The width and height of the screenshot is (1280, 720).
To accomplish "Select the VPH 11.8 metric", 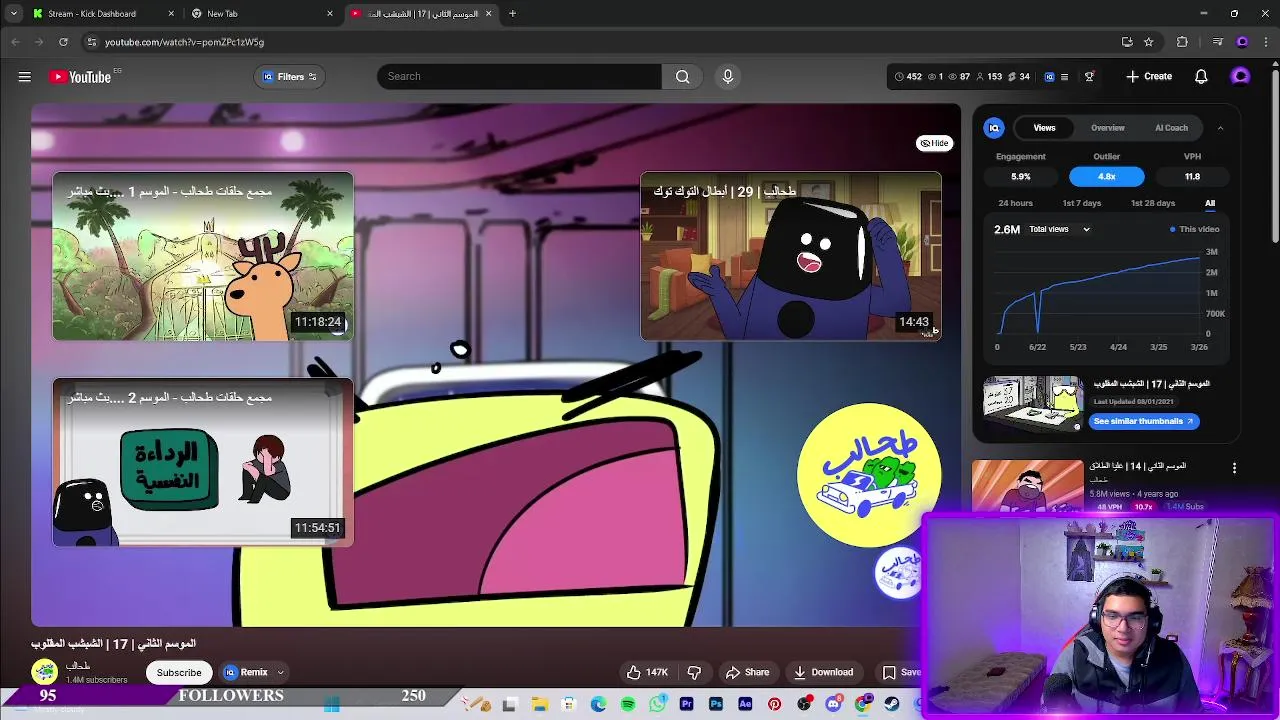I will pos(1192,176).
